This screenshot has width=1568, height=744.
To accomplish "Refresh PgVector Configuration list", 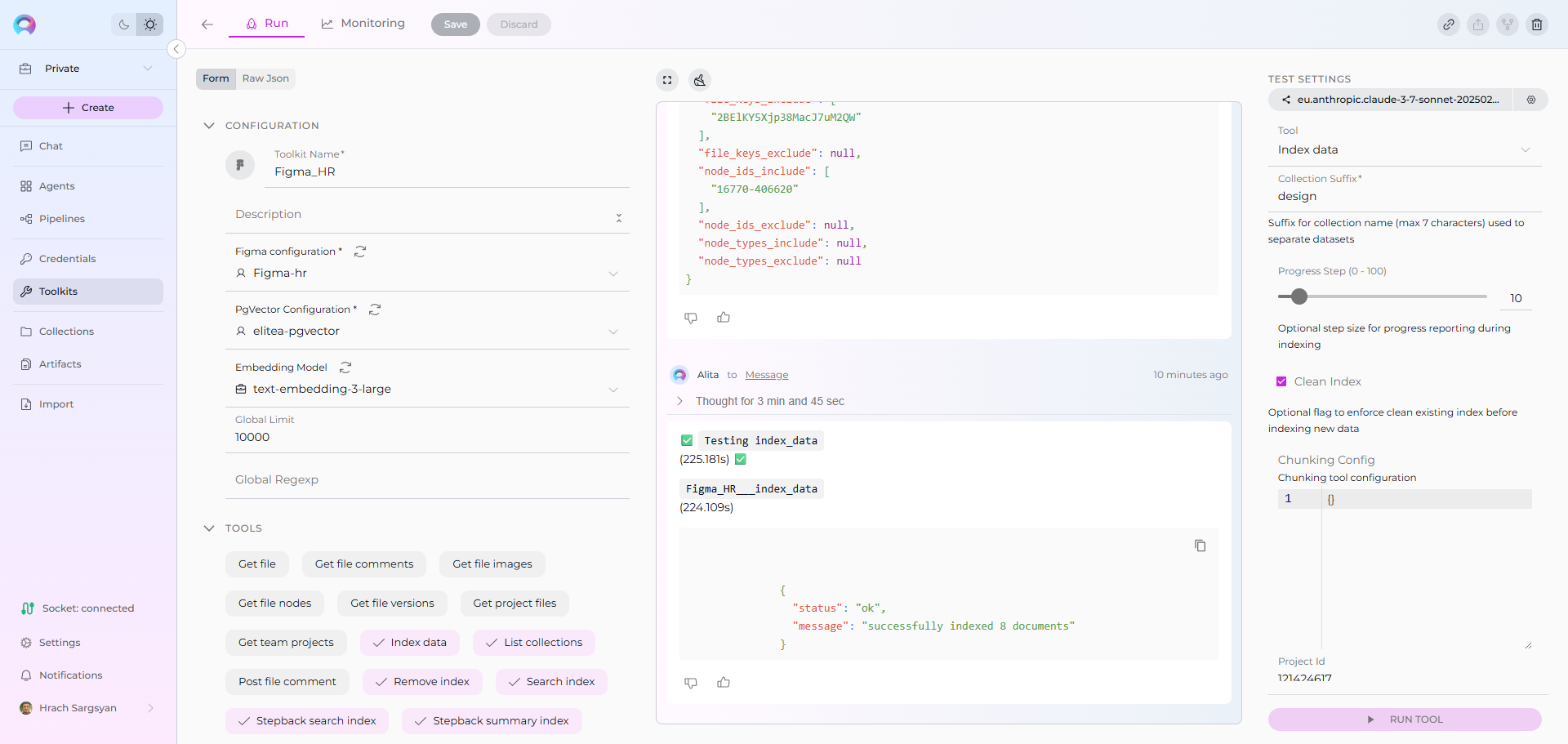I will coord(375,310).
